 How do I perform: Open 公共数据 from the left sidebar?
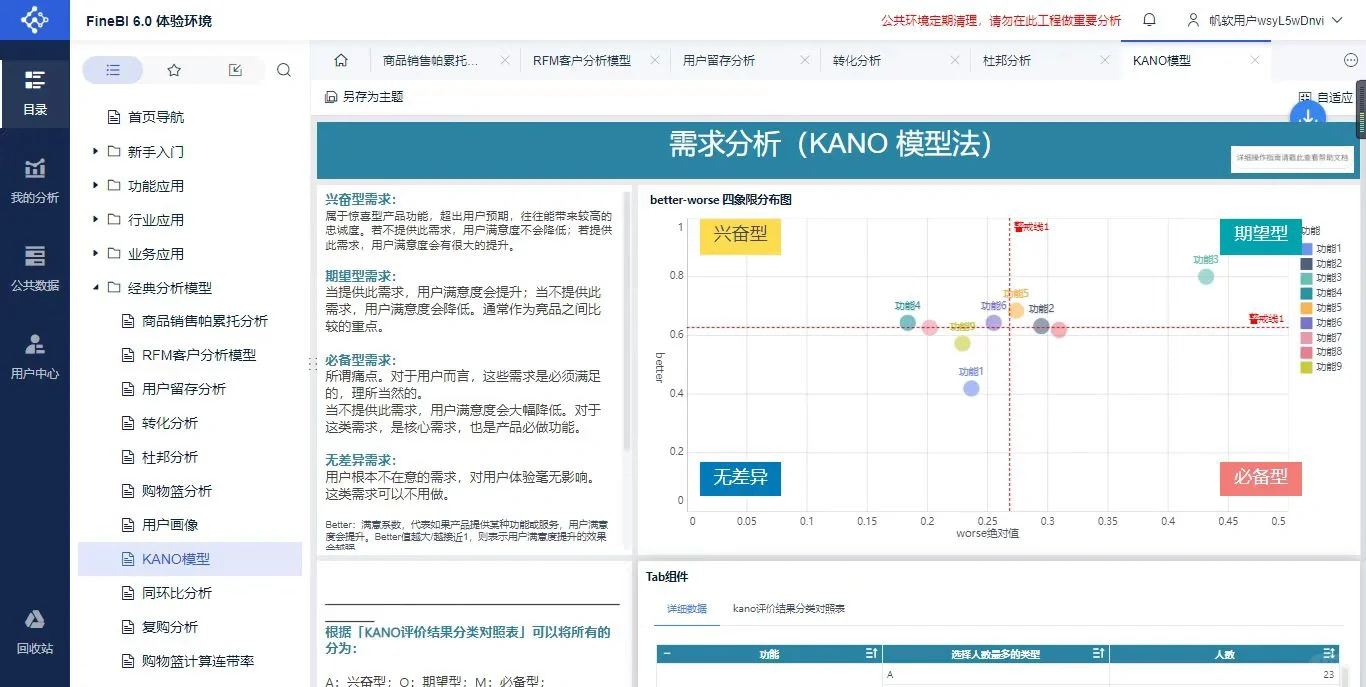35,270
